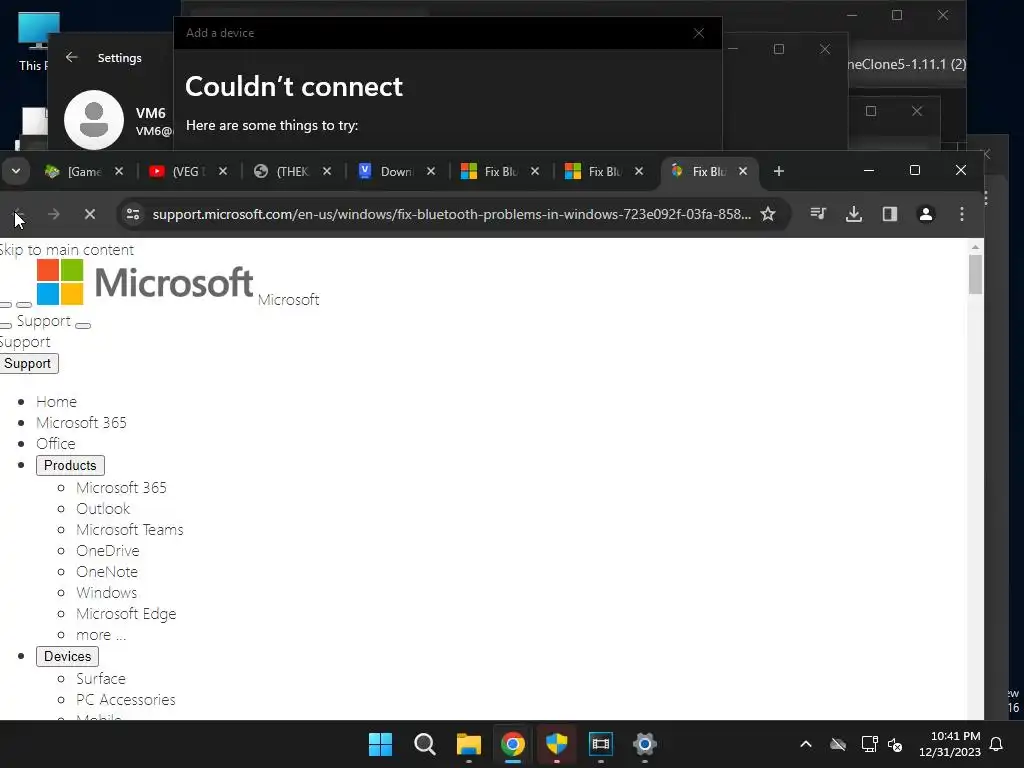The height and width of the screenshot is (768, 1024).
Task: Go back in the Settings window
Action: point(71,57)
